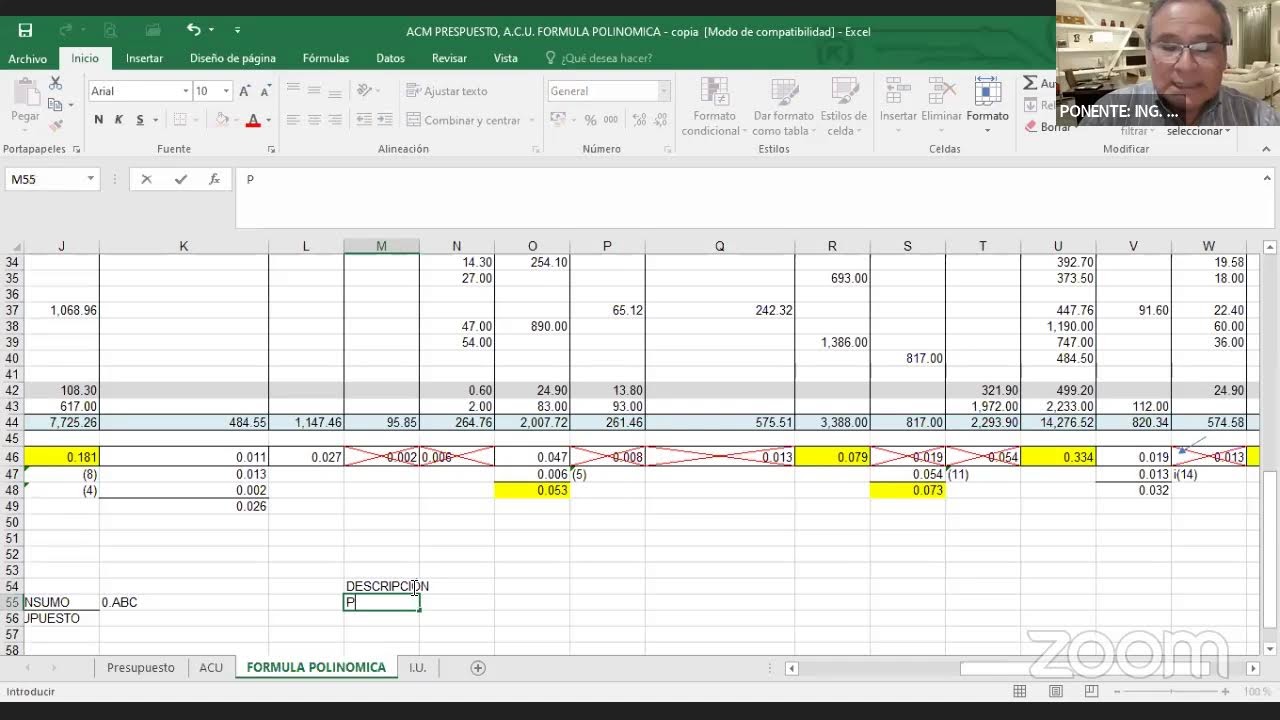Click the Increase font size icon
The width and height of the screenshot is (1280, 720).
pyautogui.click(x=245, y=91)
